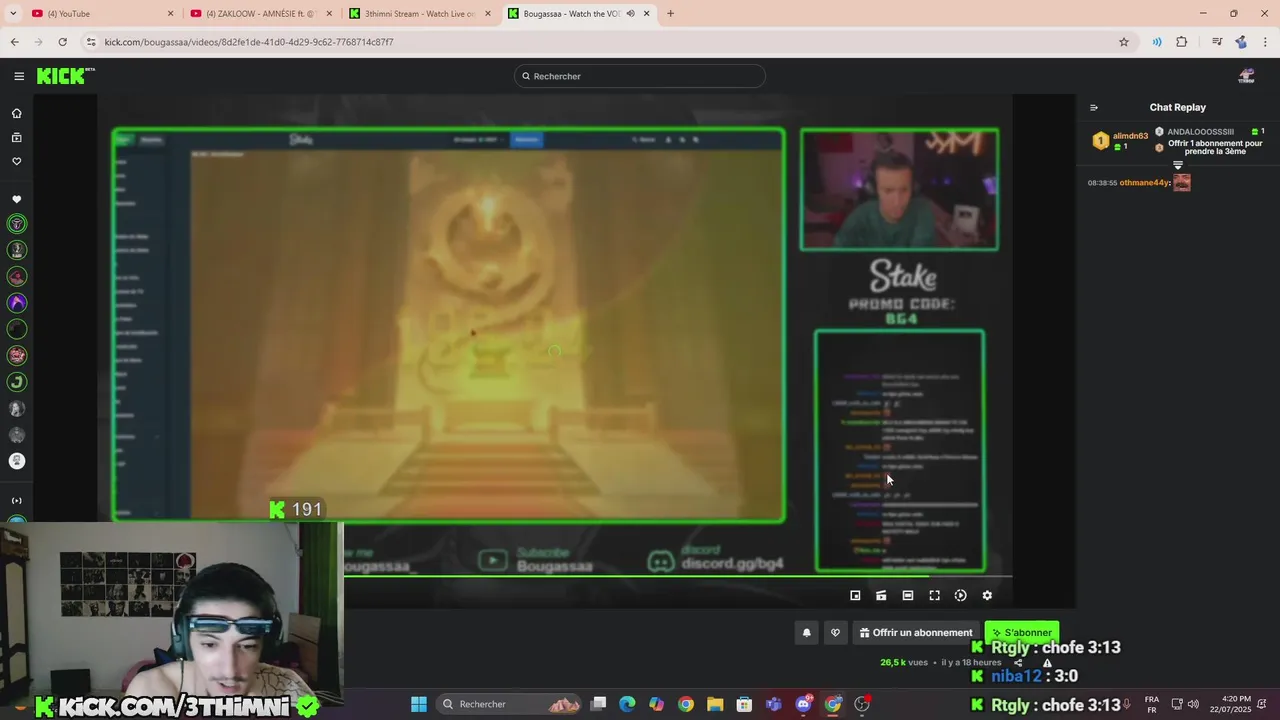Bookmark this page with the star
1280x720 pixels.
point(1124,42)
